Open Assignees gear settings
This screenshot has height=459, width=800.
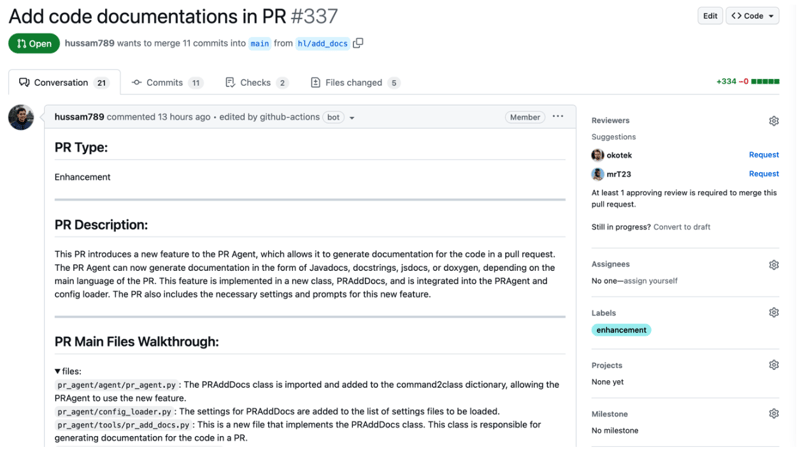(773, 265)
